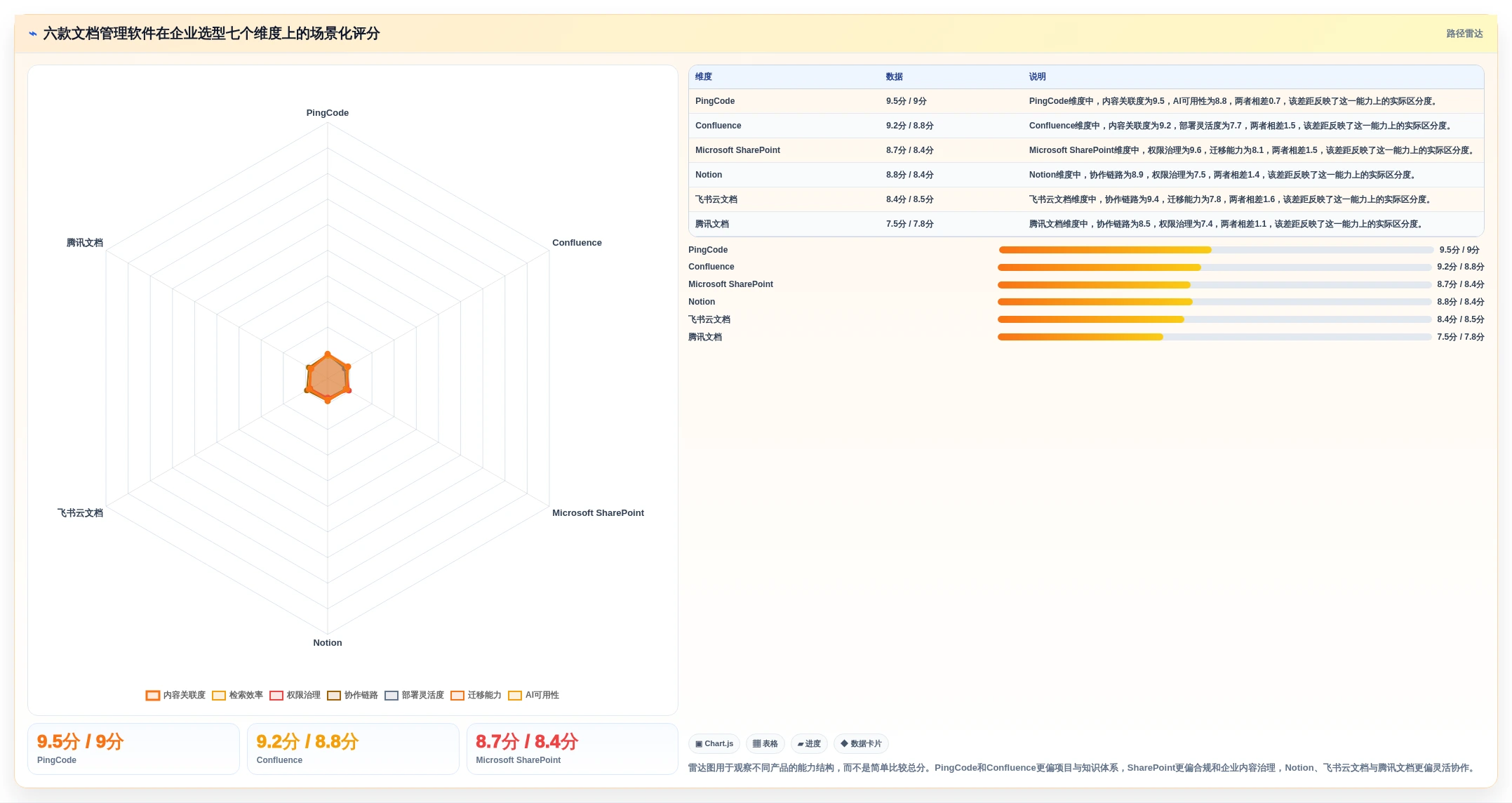Open the PingCode 9.5分 / 9分 data card
Image resolution: width=1512 pixels, height=803 pixels.
coord(133,749)
